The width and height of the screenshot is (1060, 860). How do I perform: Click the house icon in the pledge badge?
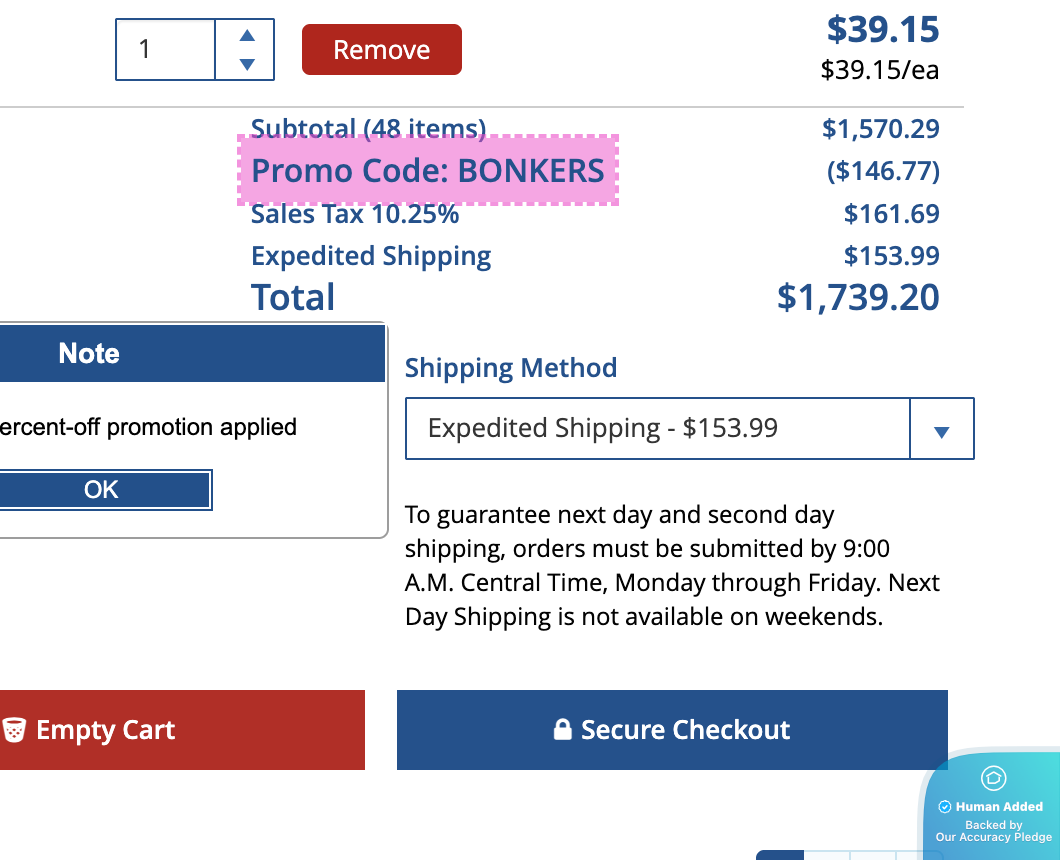coord(993,778)
